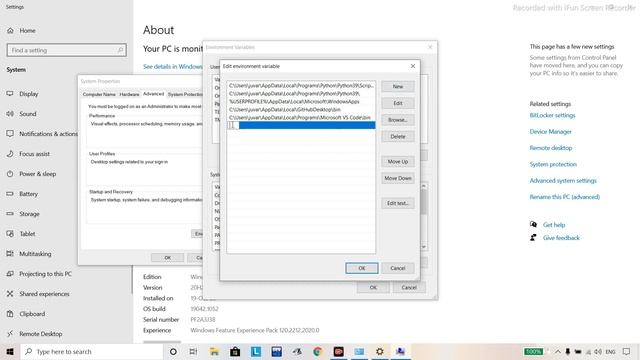Click See details in Windows Security link

[x=173, y=67]
